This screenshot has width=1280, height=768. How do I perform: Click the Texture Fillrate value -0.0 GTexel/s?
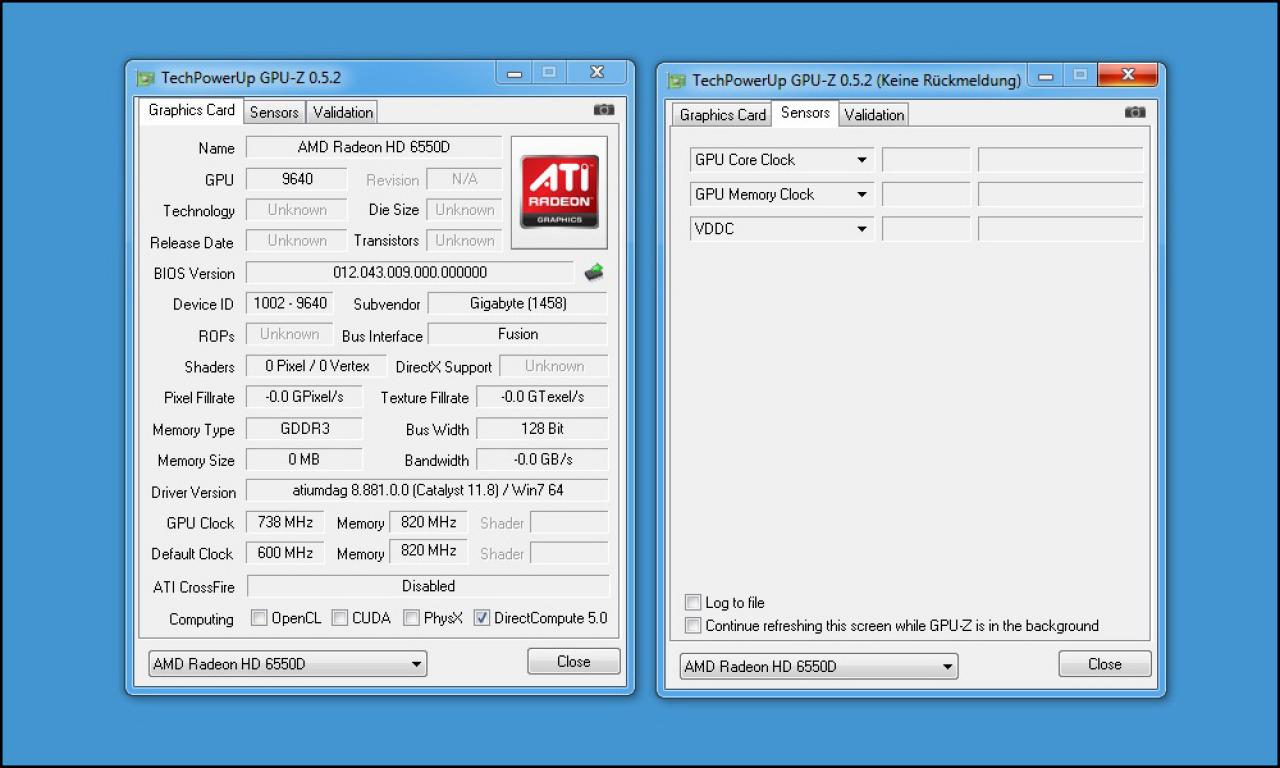(542, 397)
